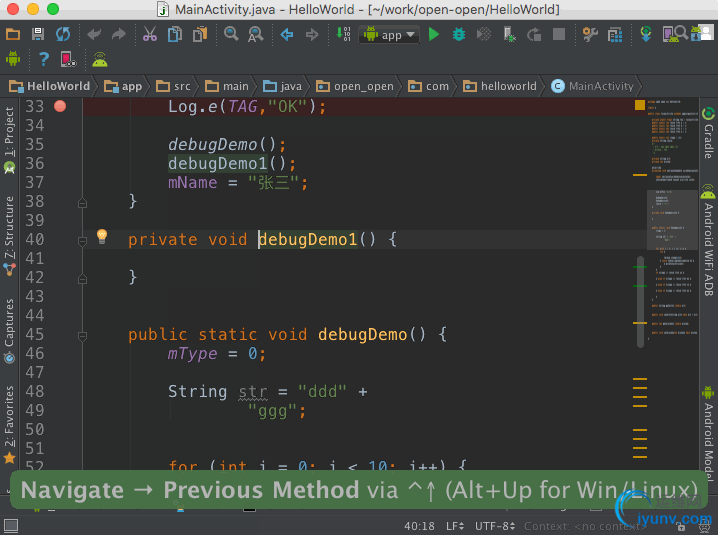Image resolution: width=718 pixels, height=535 pixels.
Task: Open project settings wrench icon
Action: pos(590,34)
